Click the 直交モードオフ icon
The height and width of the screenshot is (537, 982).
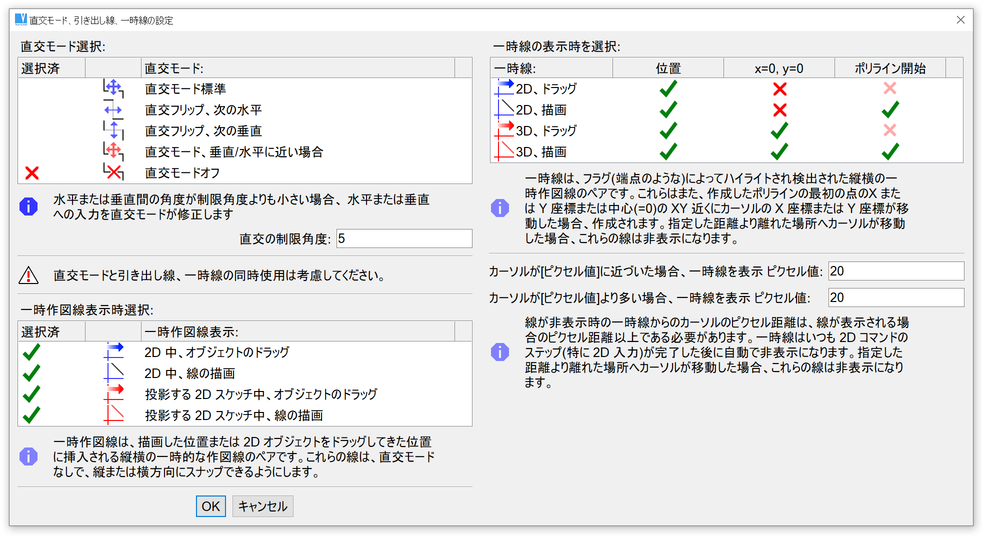[112, 173]
